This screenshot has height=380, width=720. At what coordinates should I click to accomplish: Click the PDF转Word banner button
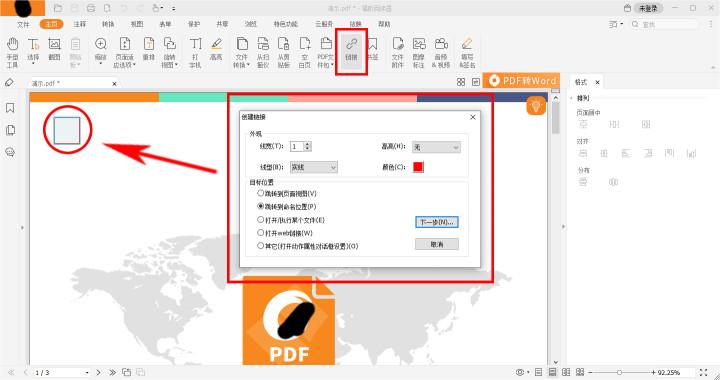point(521,81)
